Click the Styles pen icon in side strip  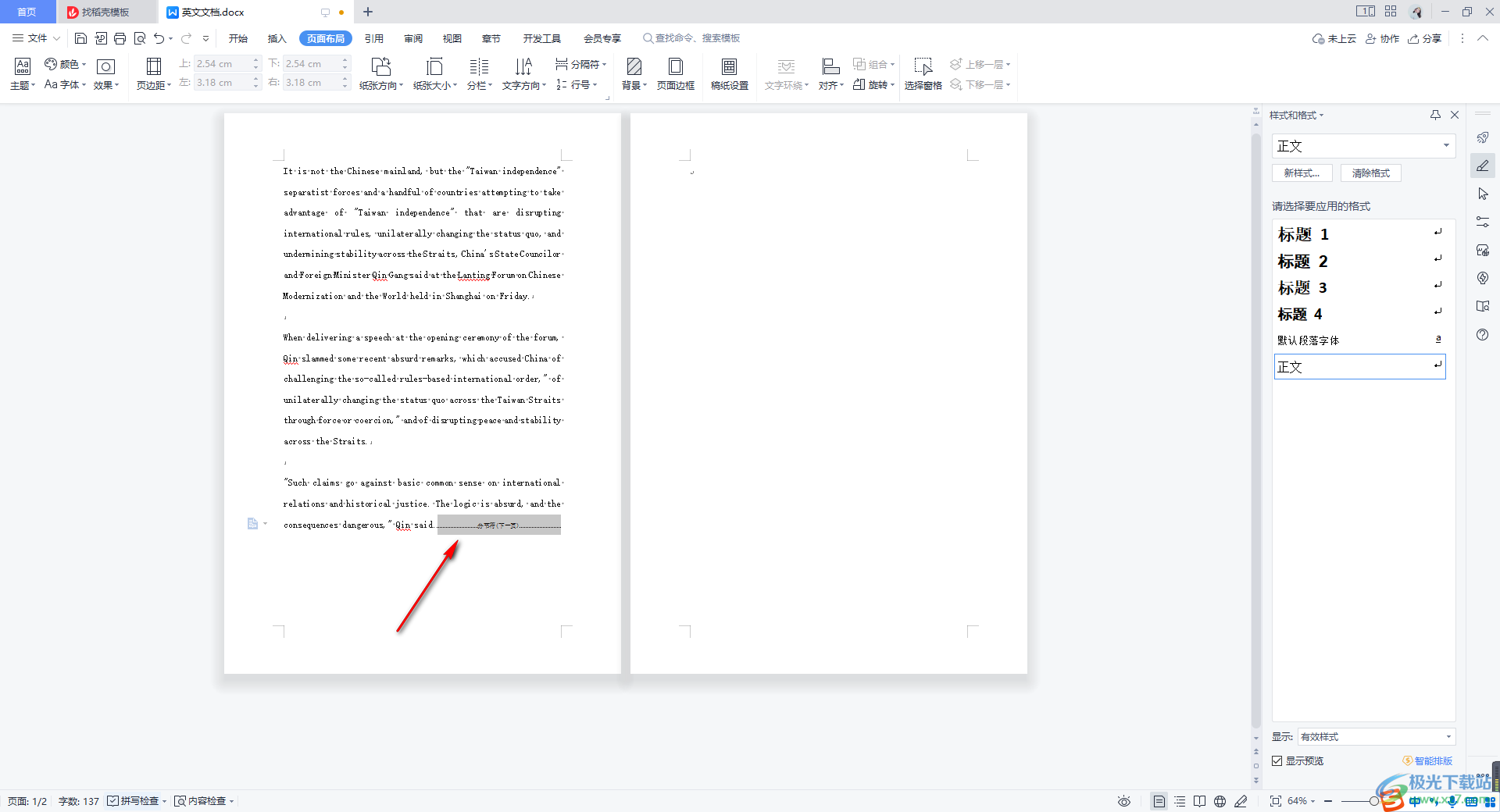tap(1483, 166)
